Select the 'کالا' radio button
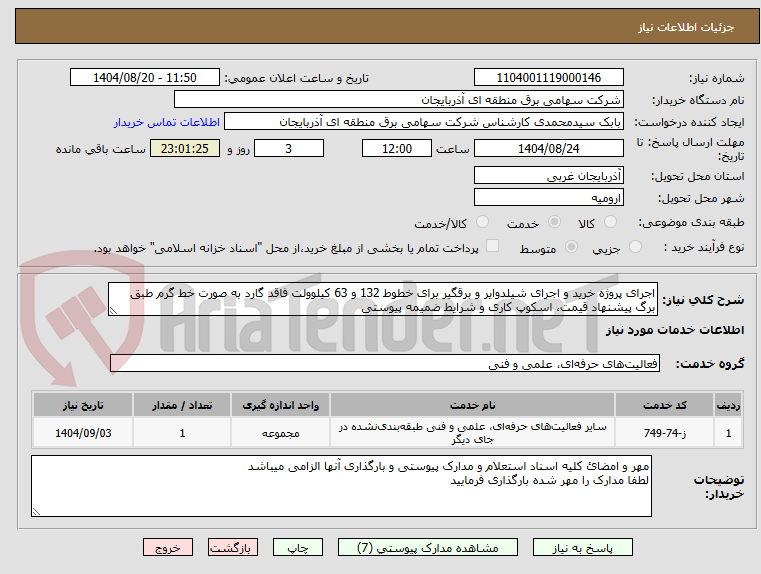761x574 pixels. click(610, 222)
